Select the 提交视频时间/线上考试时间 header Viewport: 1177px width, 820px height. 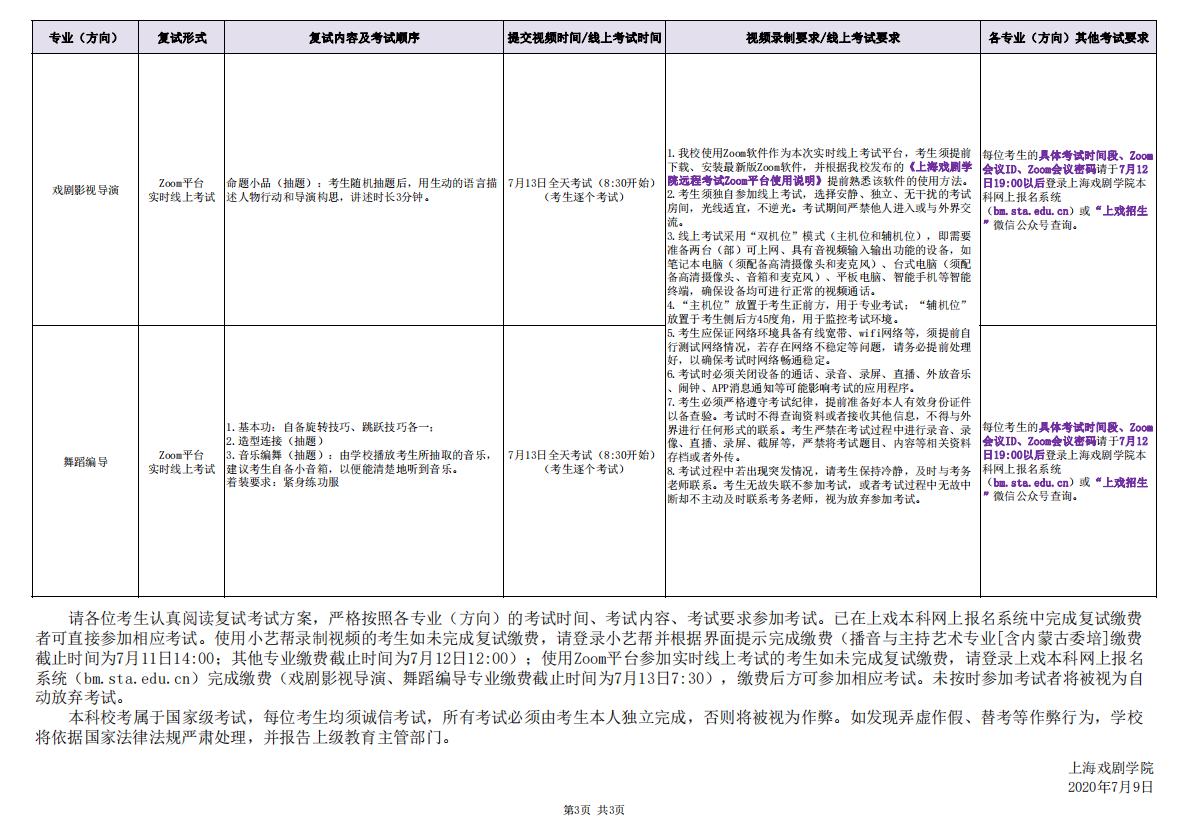[x=584, y=38]
